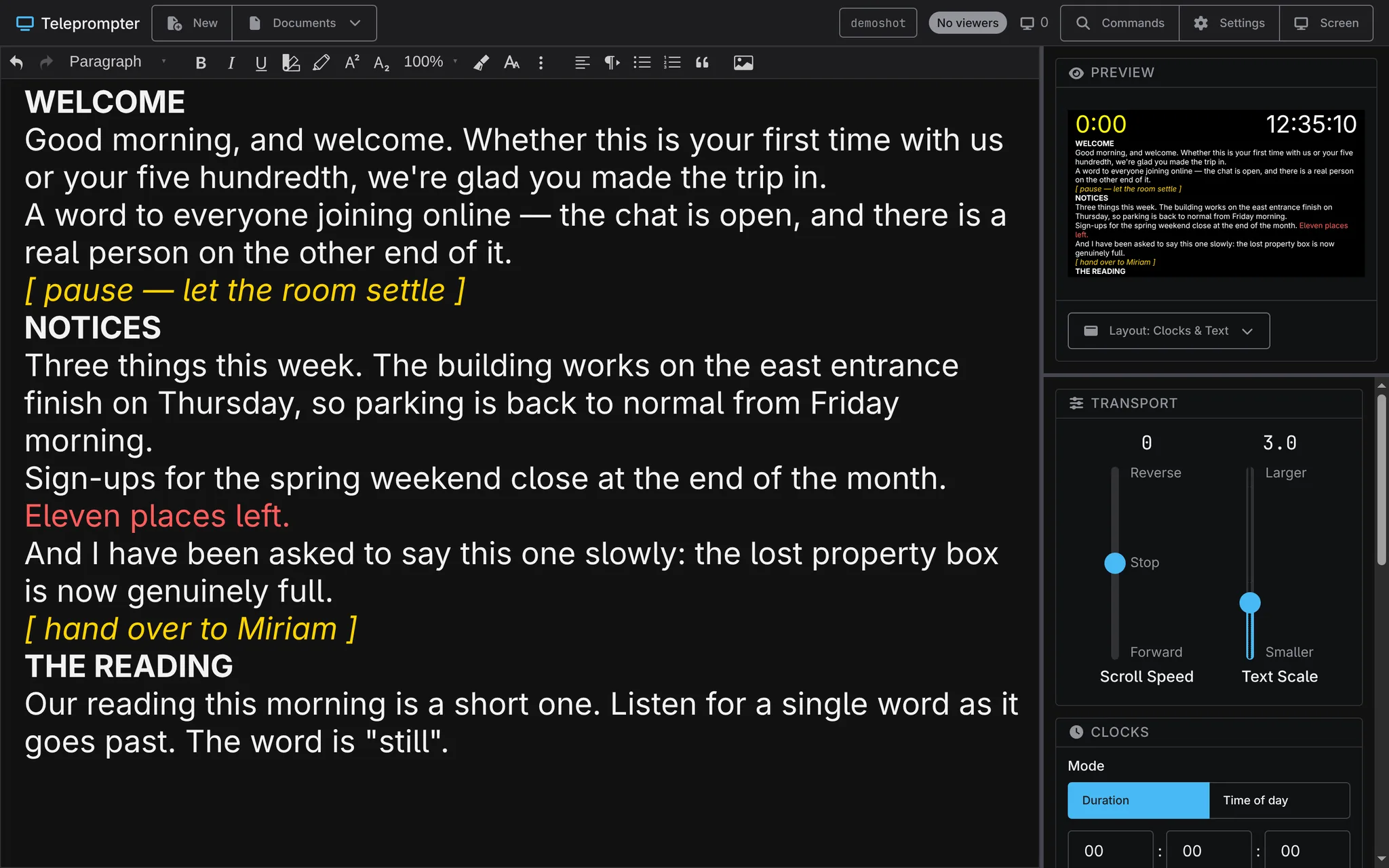Image resolution: width=1389 pixels, height=868 pixels.
Task: Toggle italic formatting
Action: coord(231,62)
